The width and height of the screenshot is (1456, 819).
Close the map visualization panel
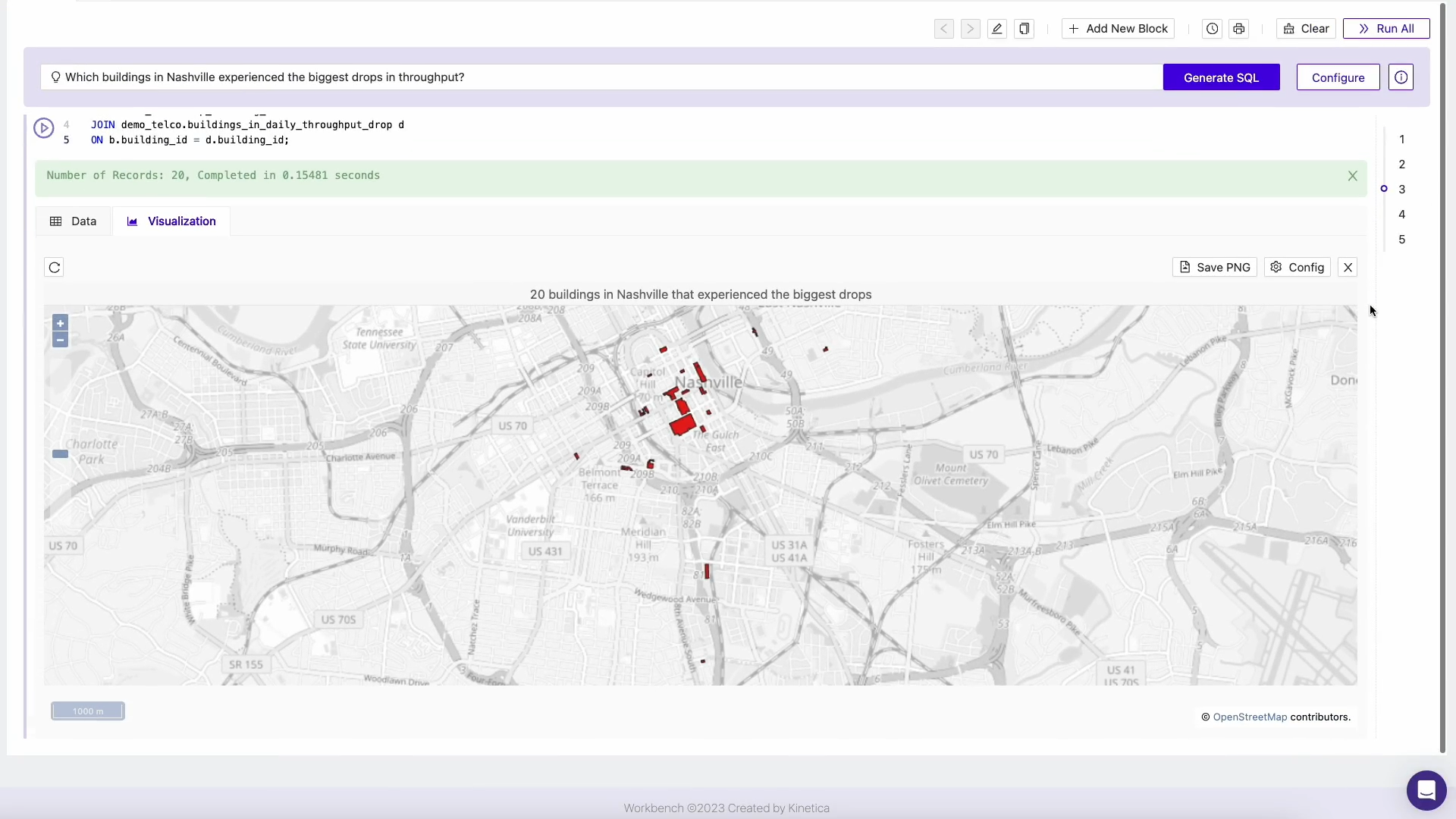tap(1348, 267)
